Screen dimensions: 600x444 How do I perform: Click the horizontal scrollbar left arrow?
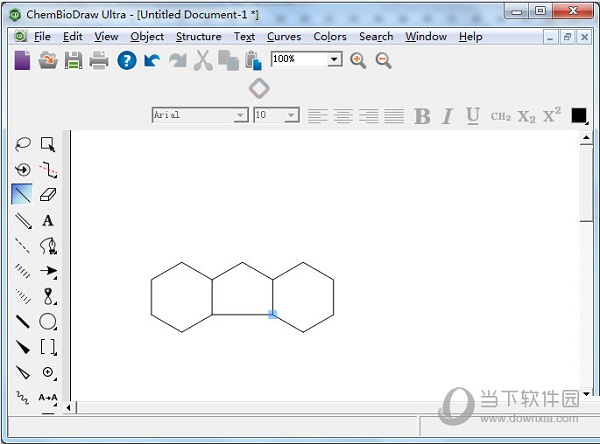coord(68,408)
